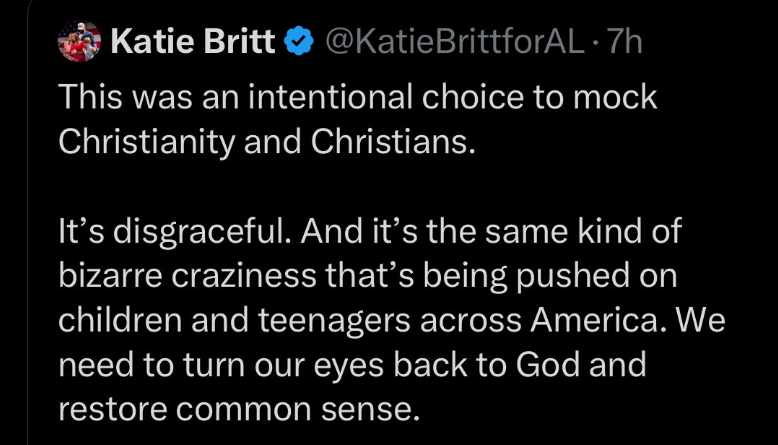
Task: Click the phrase "bizarre craziness"
Action: (187, 276)
